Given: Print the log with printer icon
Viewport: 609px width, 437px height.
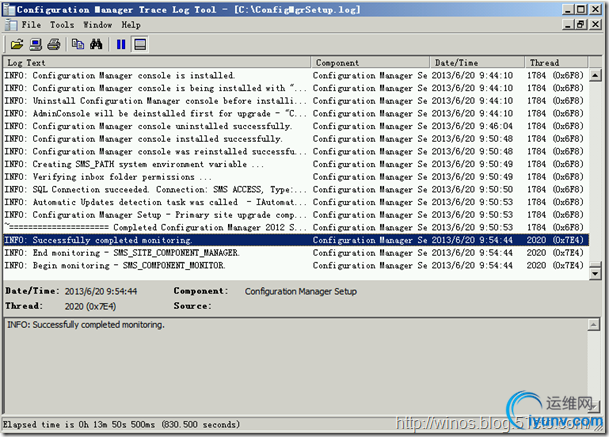Looking at the screenshot, I should pos(54,44).
